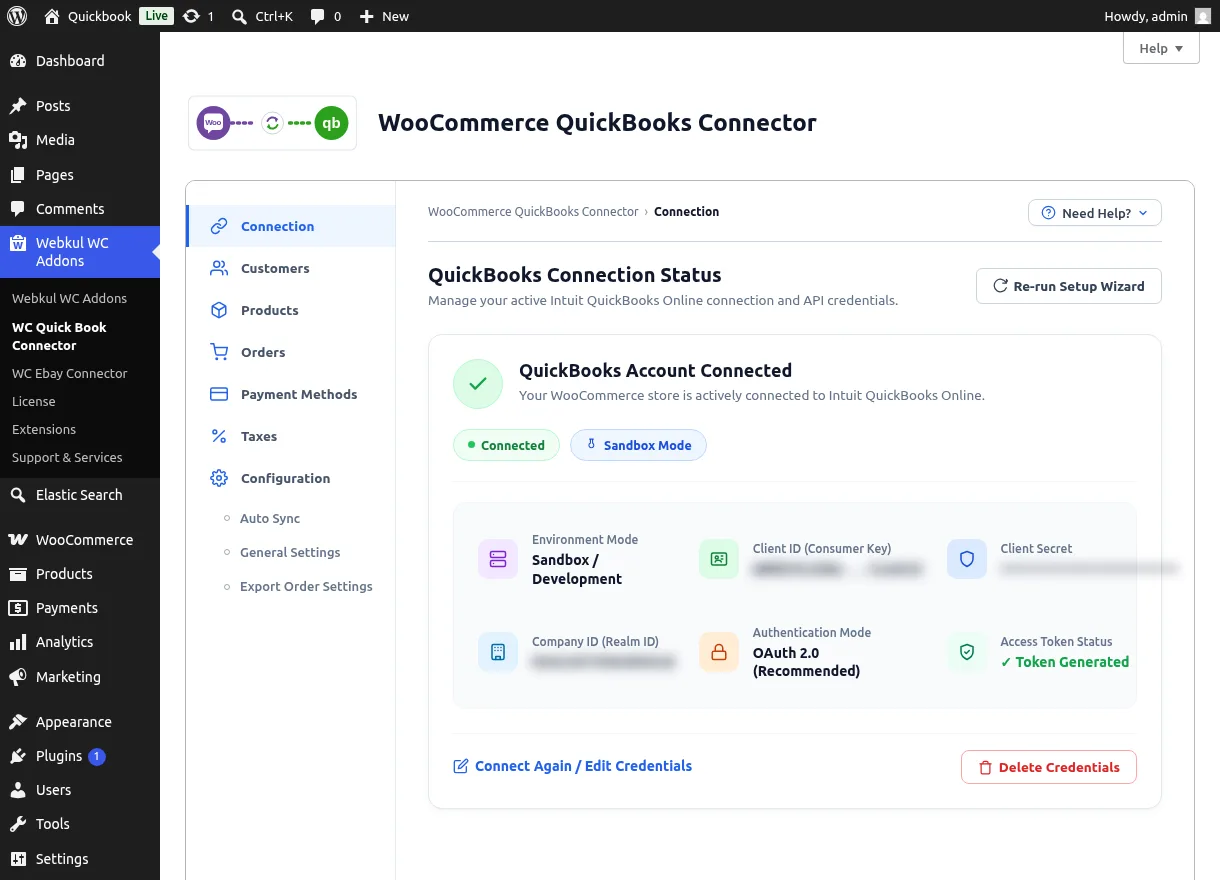
Task: Click the Products box icon in connector menu
Action: [219, 310]
